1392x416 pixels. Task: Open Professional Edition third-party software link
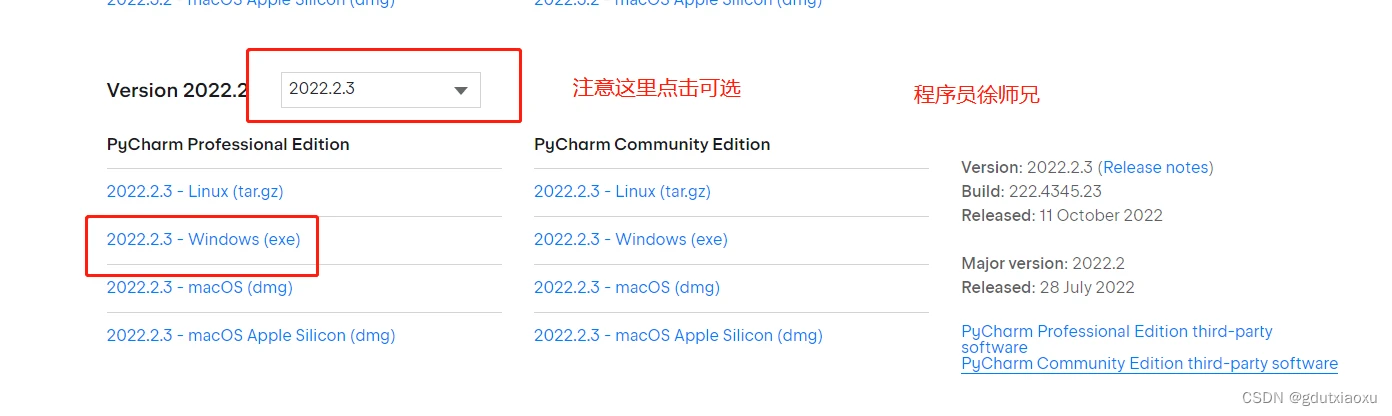click(x=1117, y=339)
